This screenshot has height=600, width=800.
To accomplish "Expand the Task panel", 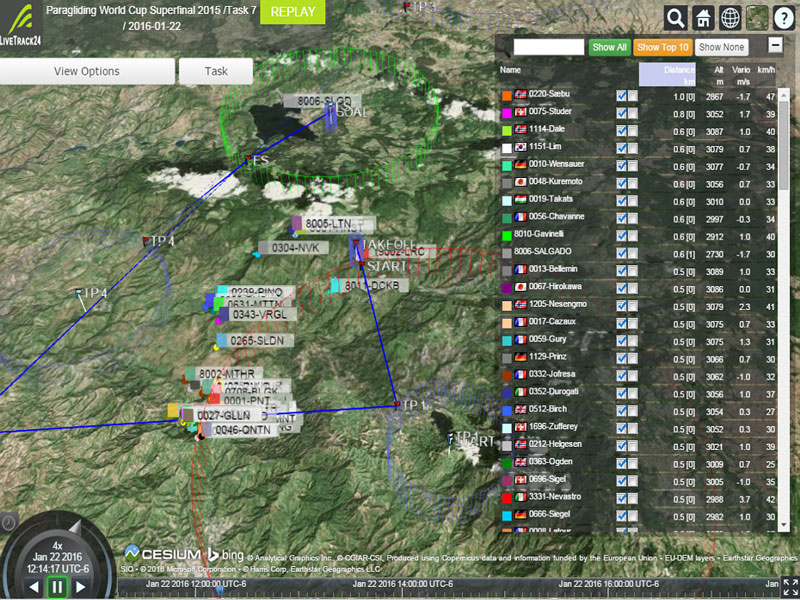I will pyautogui.click(x=216, y=72).
